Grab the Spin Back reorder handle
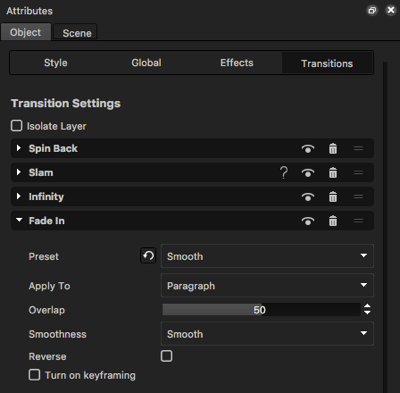Image resolution: width=400 pixels, height=393 pixels. [x=358, y=148]
